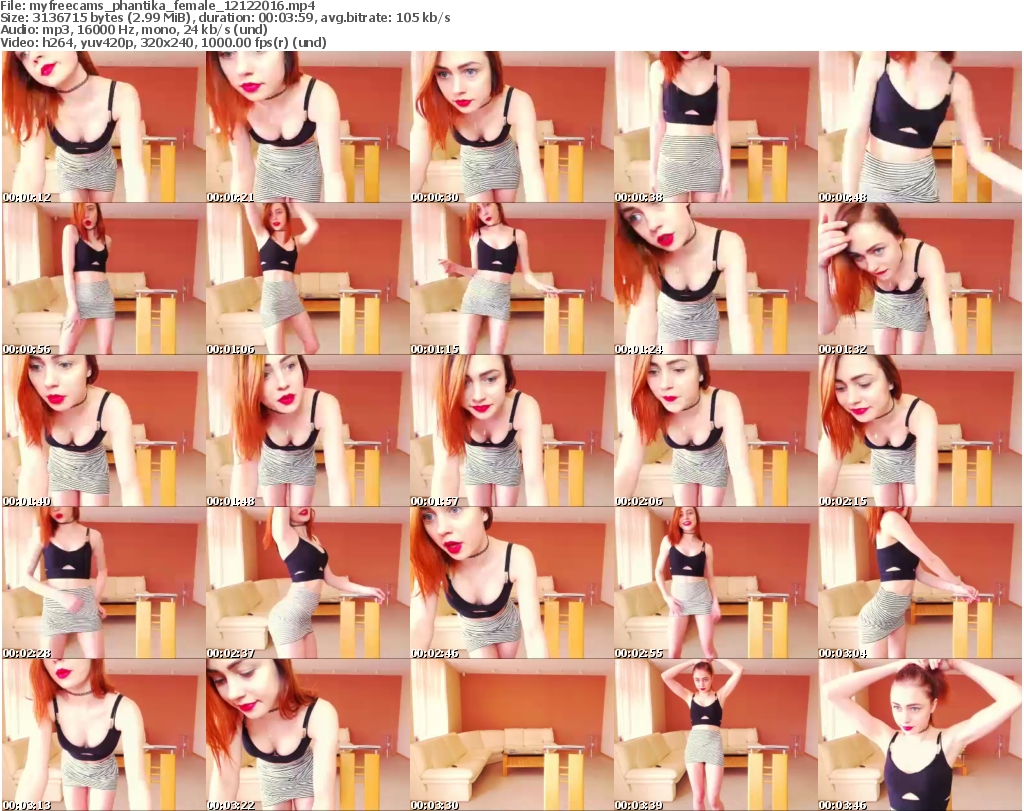Click the Audio mp3 info line
The width and height of the screenshot is (1024, 811).
click(x=134, y=30)
